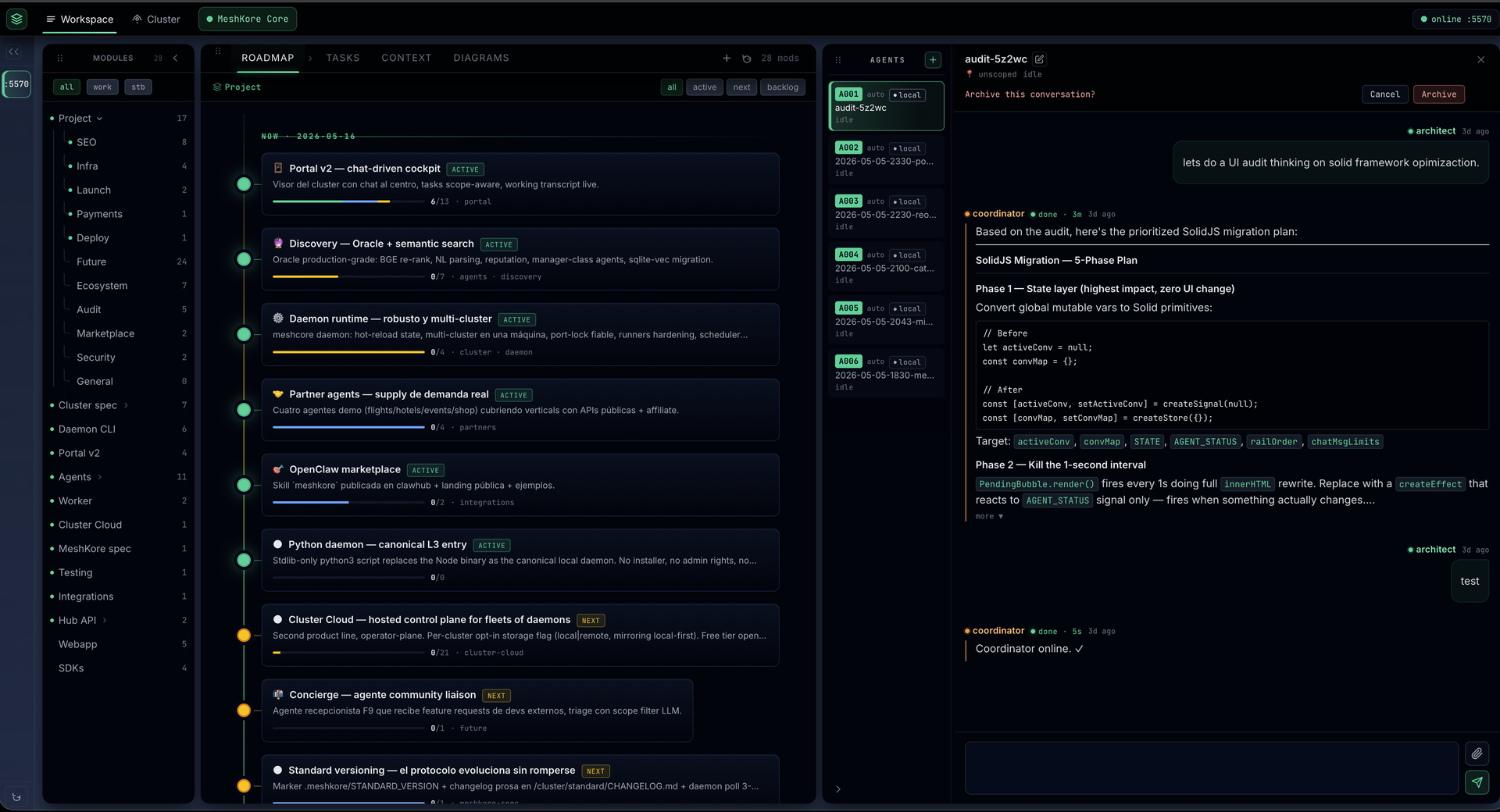The image size is (1500, 812).
Task: Click the OpenClaw marketplace card icon
Action: [278, 469]
